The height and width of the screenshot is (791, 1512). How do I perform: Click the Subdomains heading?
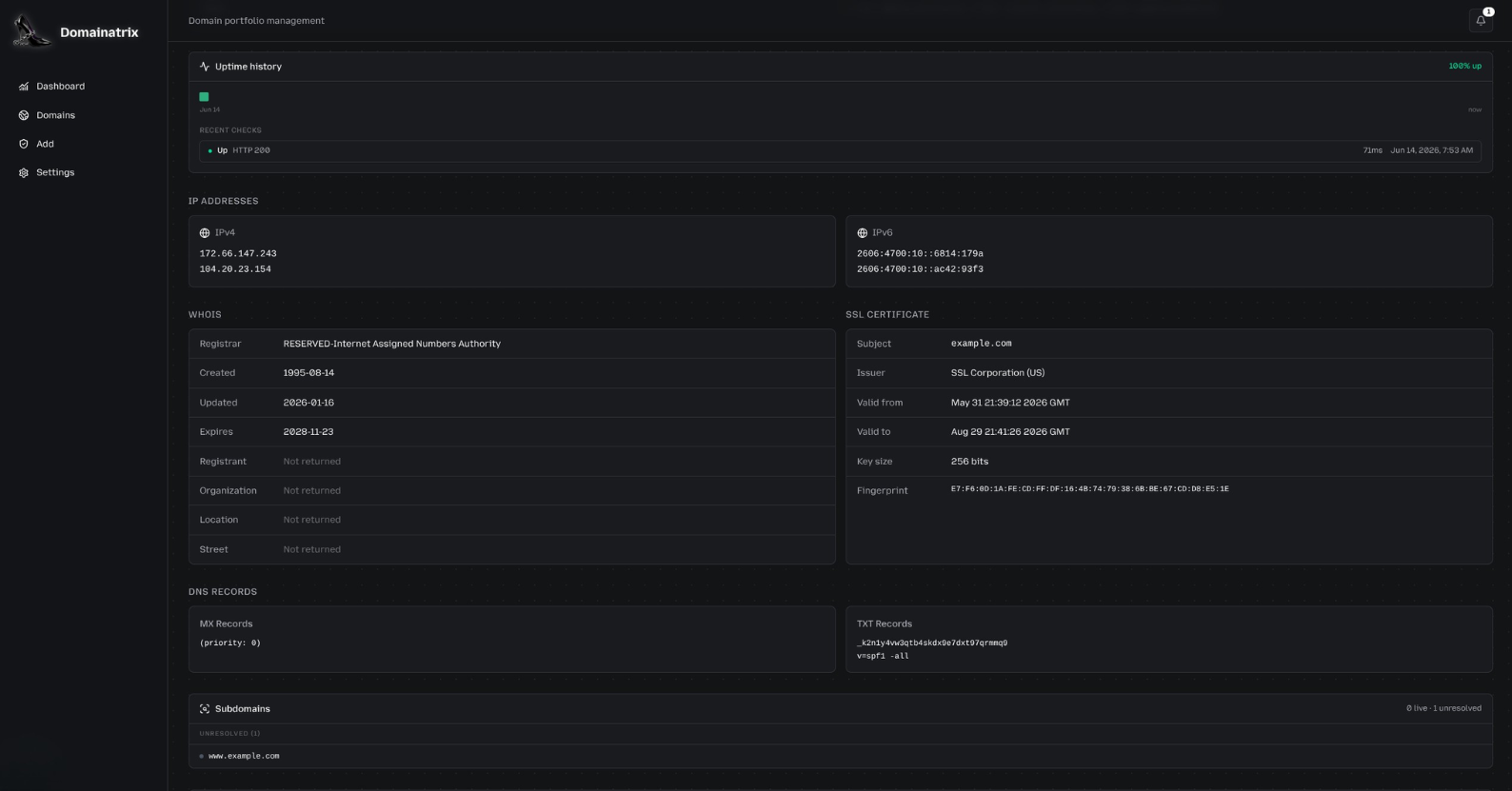[x=243, y=708]
